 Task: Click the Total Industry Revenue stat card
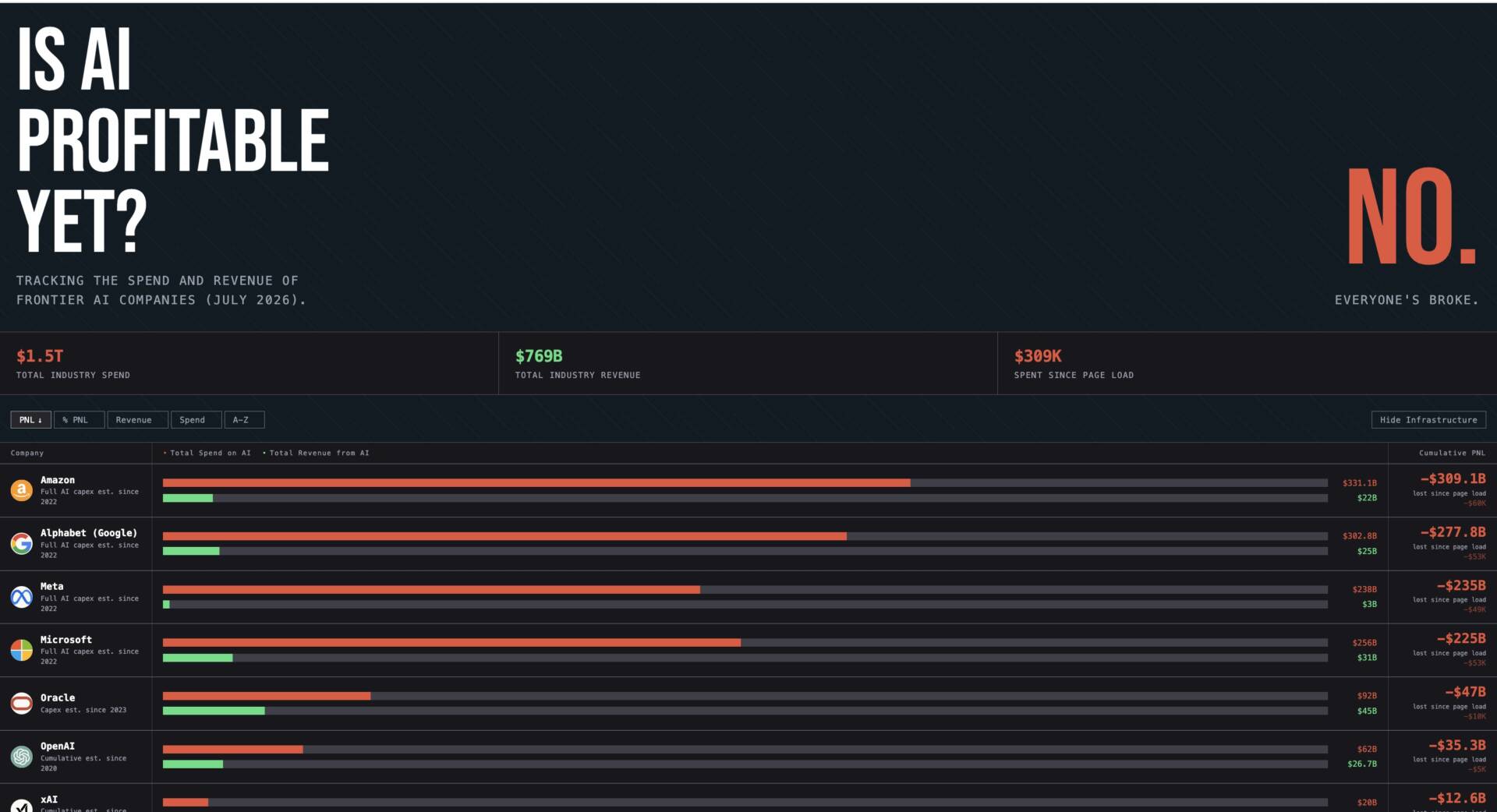click(x=748, y=364)
